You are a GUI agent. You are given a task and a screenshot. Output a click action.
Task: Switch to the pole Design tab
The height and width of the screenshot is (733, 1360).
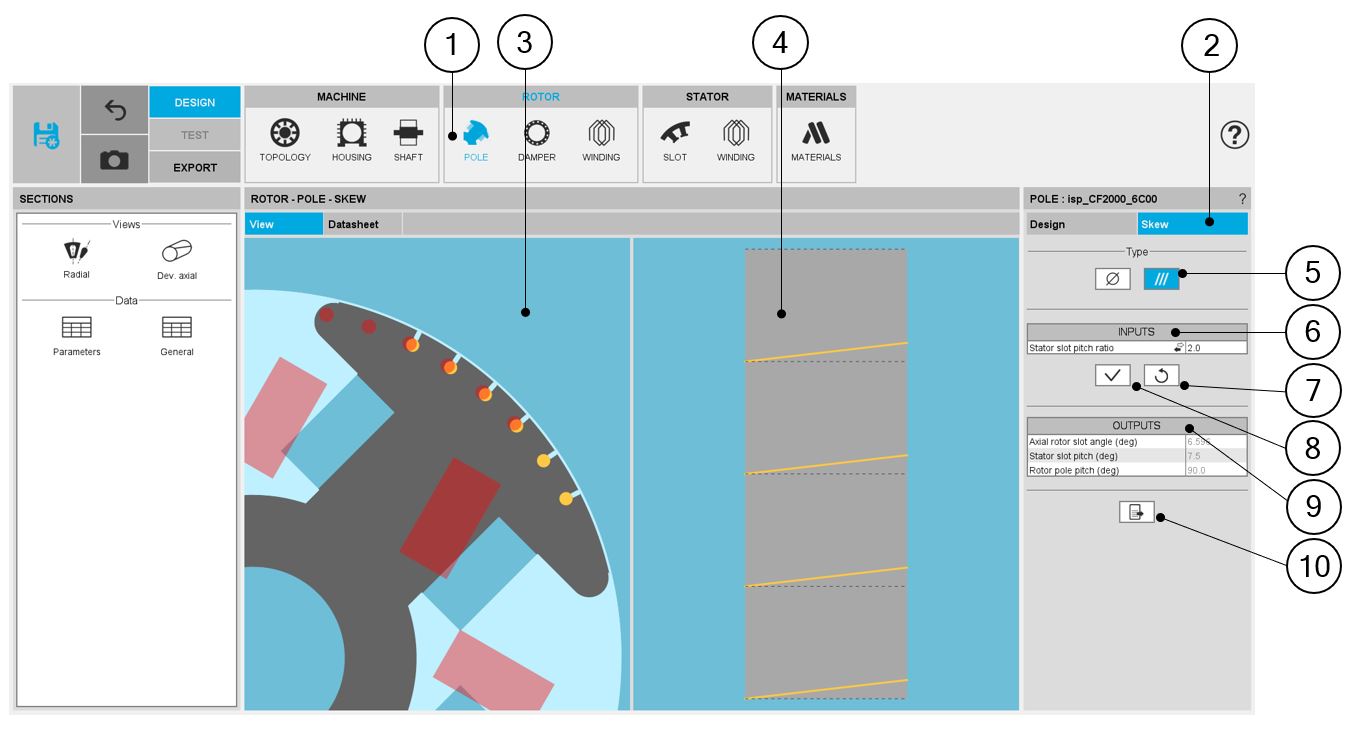pos(1079,225)
